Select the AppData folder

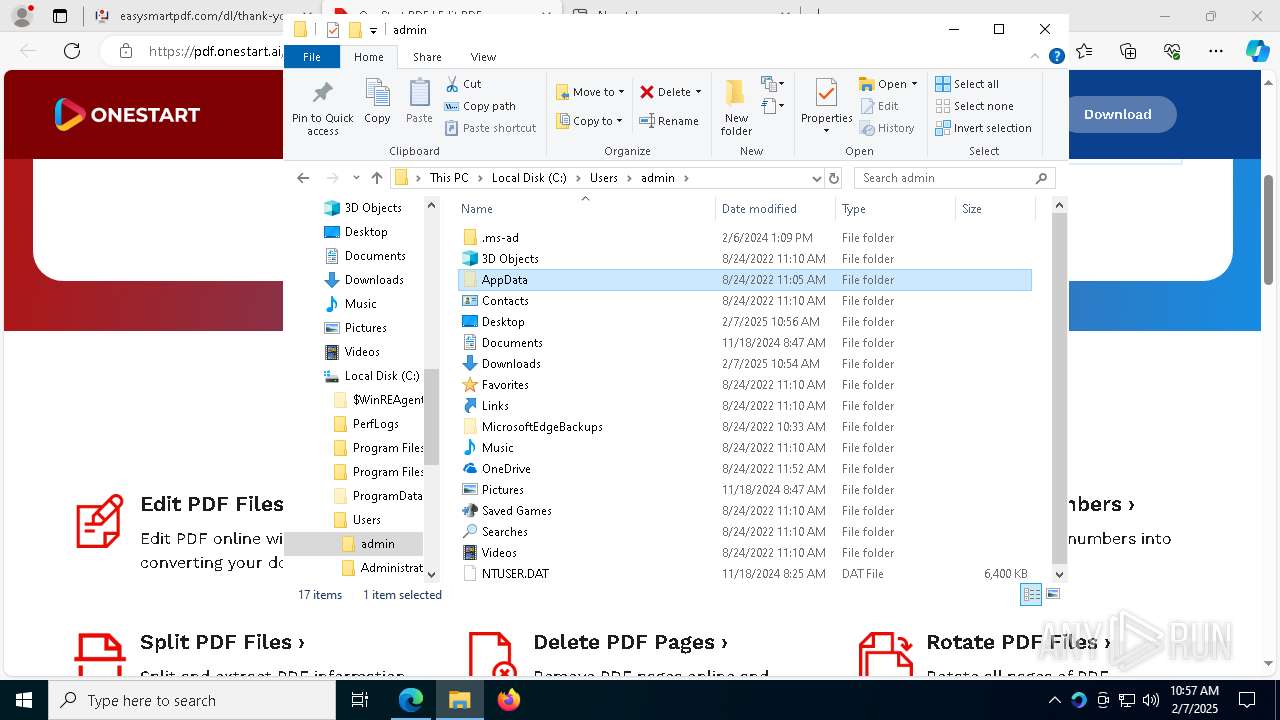tap(744, 280)
